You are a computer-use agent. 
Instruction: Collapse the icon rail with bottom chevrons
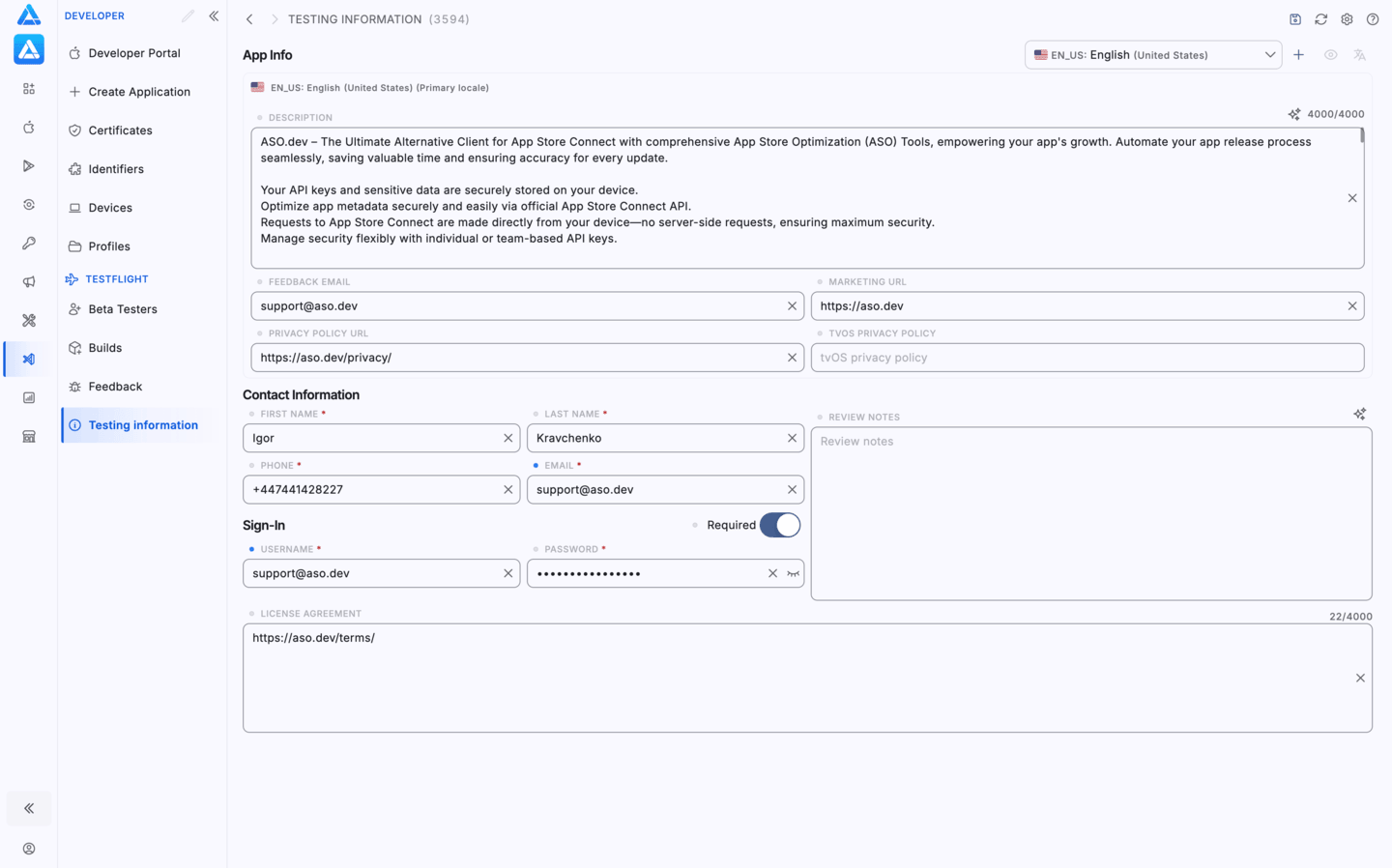[x=29, y=808]
